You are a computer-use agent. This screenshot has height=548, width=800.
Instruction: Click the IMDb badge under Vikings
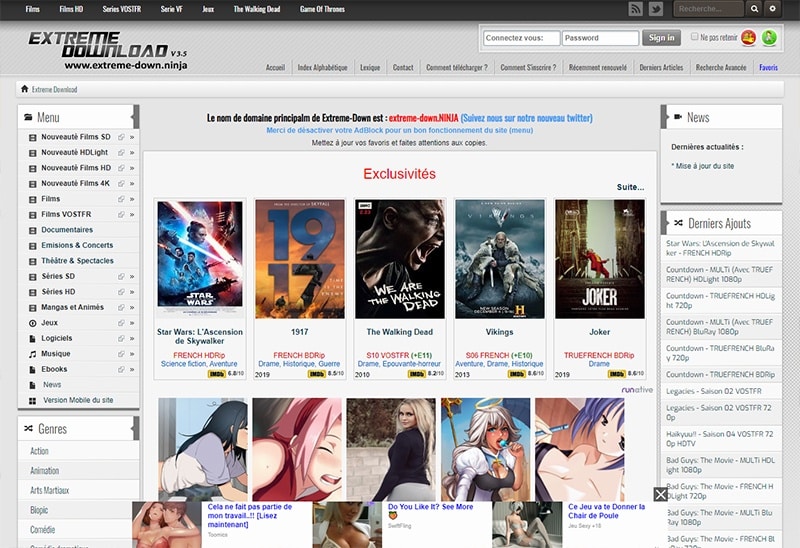click(x=516, y=374)
